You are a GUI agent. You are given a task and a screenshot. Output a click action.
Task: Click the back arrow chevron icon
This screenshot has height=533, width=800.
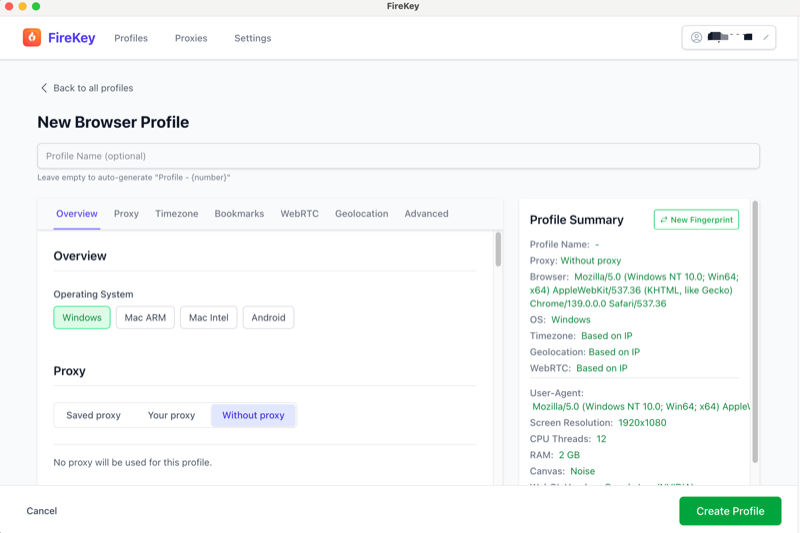click(x=43, y=88)
